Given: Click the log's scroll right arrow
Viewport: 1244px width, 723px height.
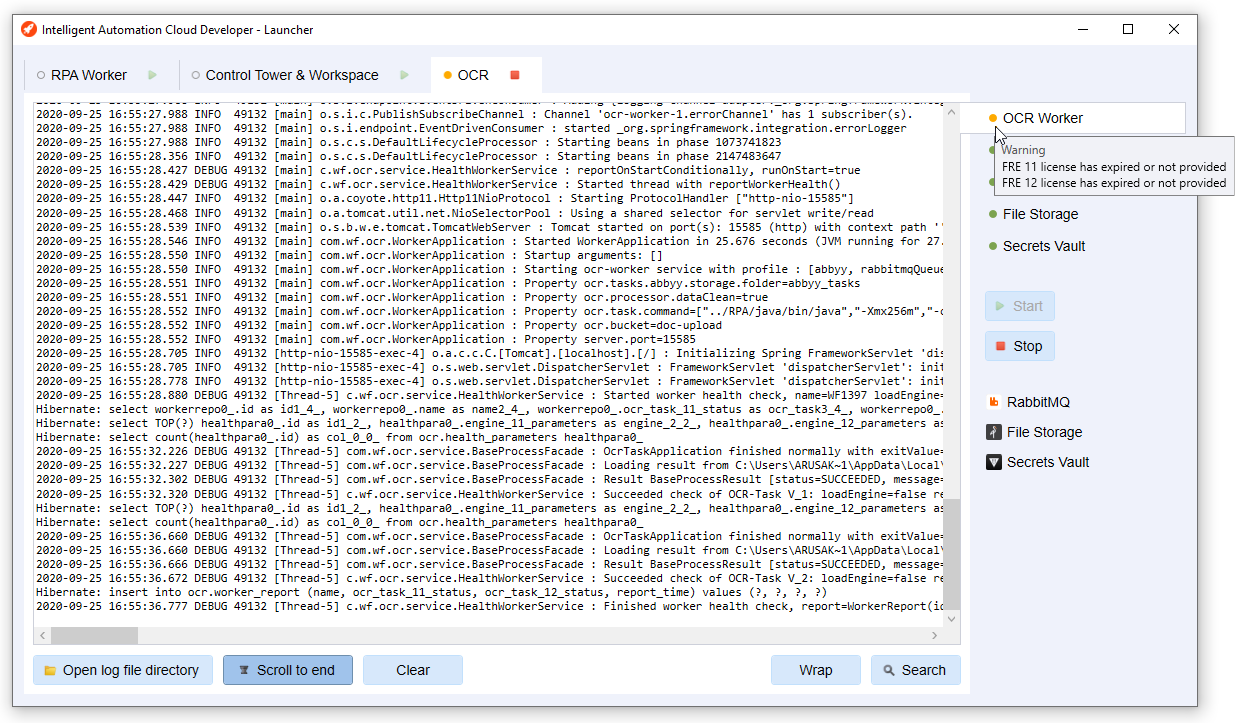Looking at the screenshot, I should click(935, 635).
